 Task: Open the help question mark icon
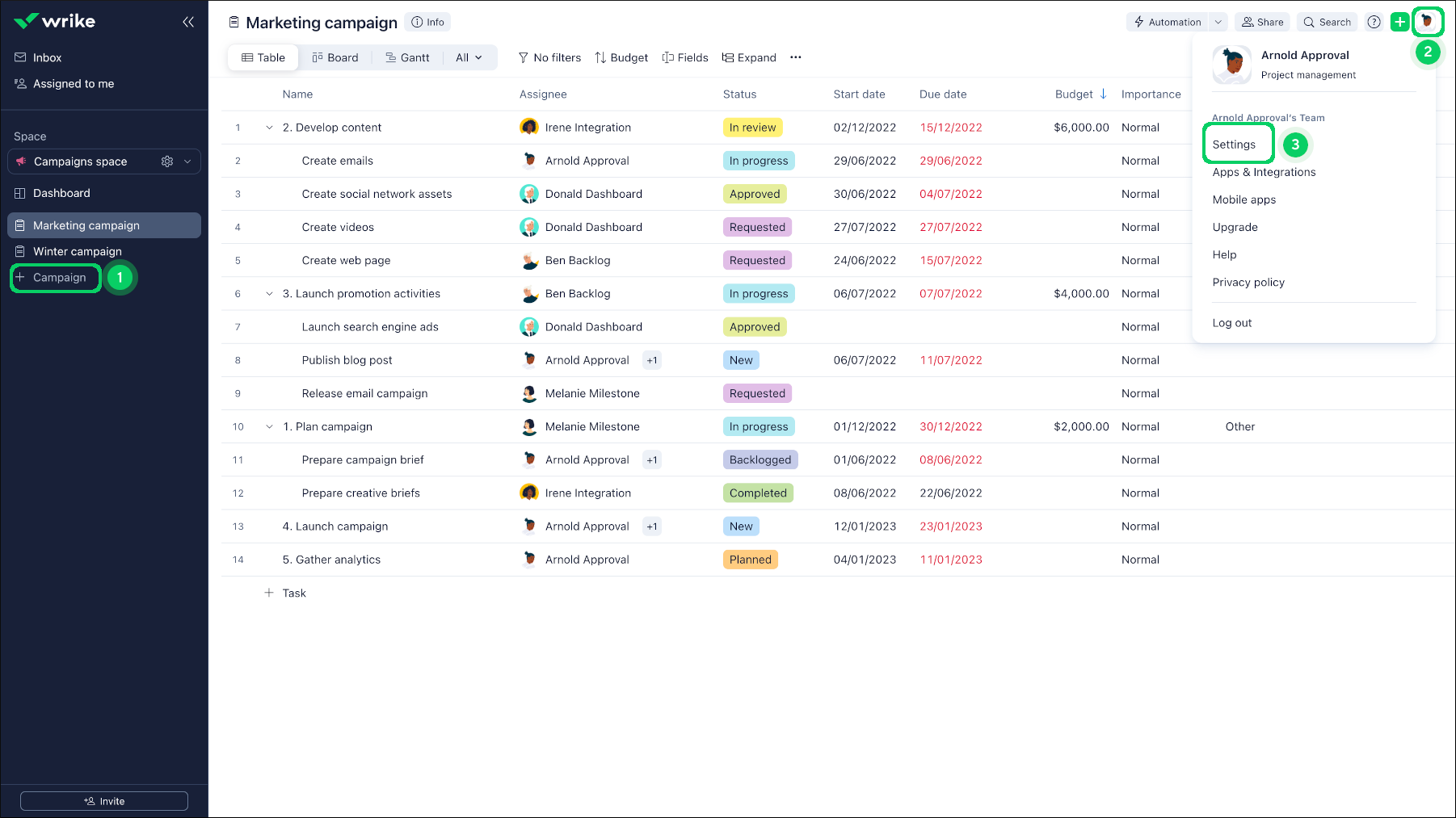(1374, 22)
